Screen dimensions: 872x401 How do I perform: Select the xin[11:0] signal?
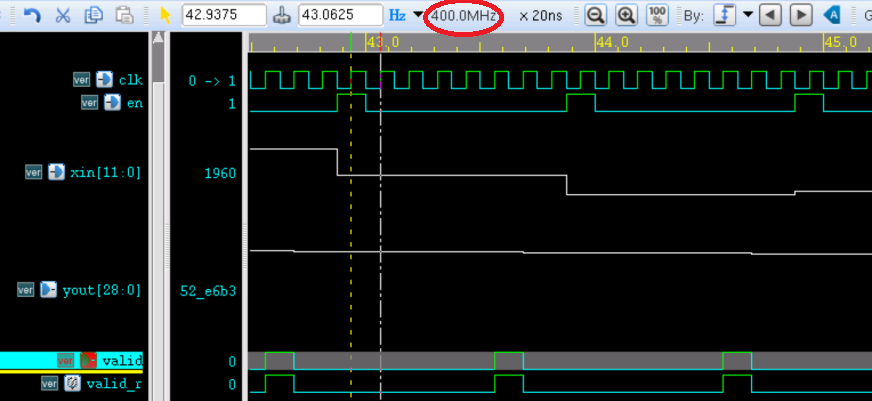coord(105,172)
